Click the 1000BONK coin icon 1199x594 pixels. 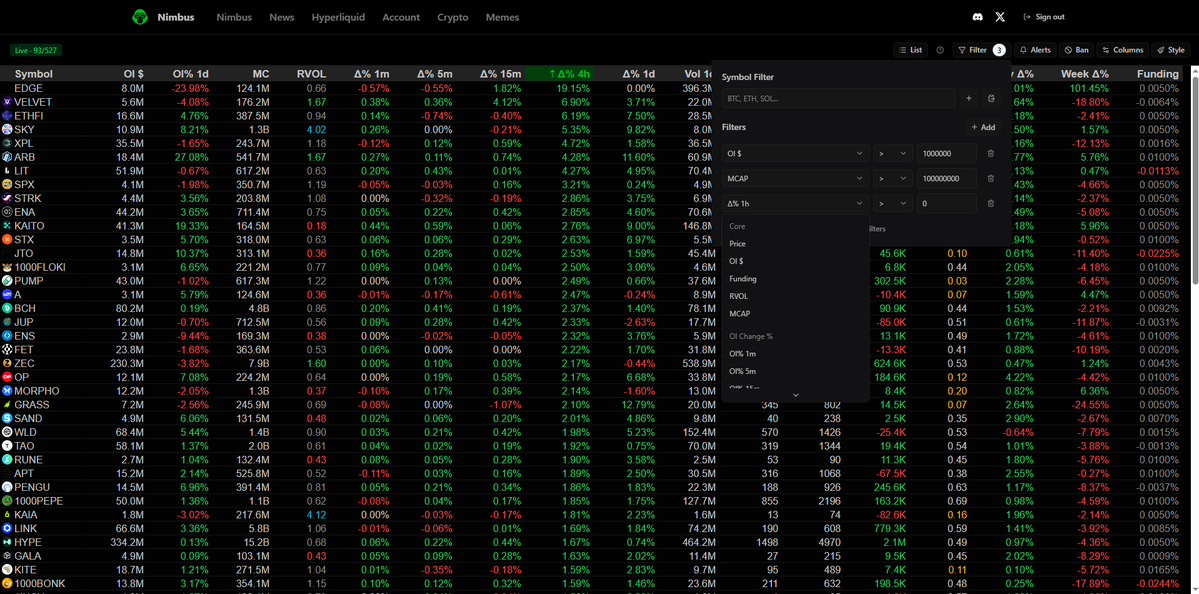pyautogui.click(x=7, y=583)
